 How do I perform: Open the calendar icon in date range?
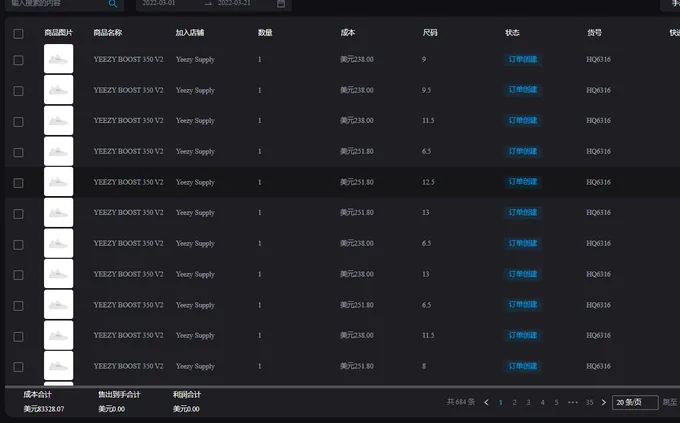(x=281, y=3)
